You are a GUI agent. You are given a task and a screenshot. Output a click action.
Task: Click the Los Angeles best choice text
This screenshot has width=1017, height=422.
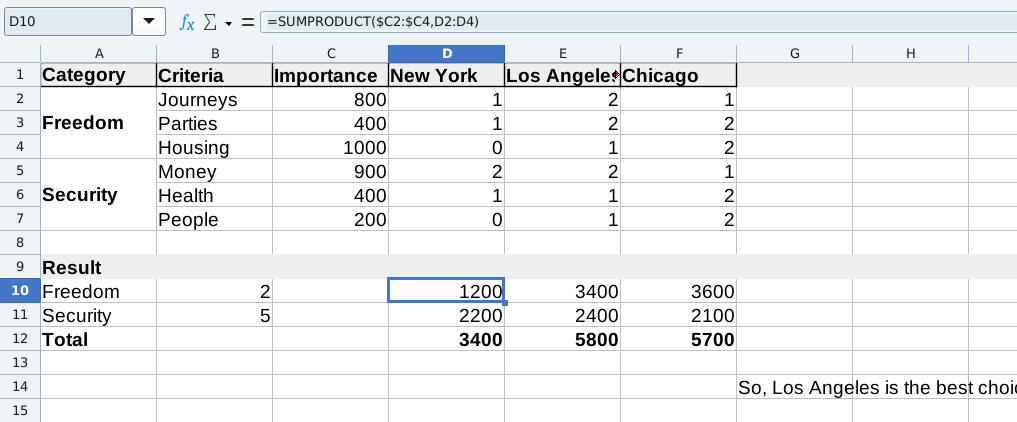coord(878,387)
